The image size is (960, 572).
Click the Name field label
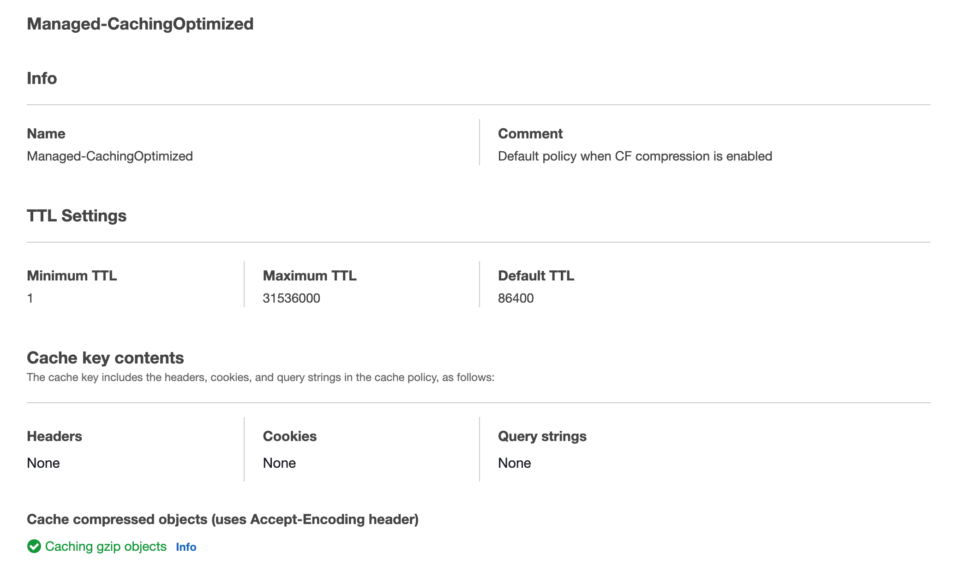(x=46, y=134)
